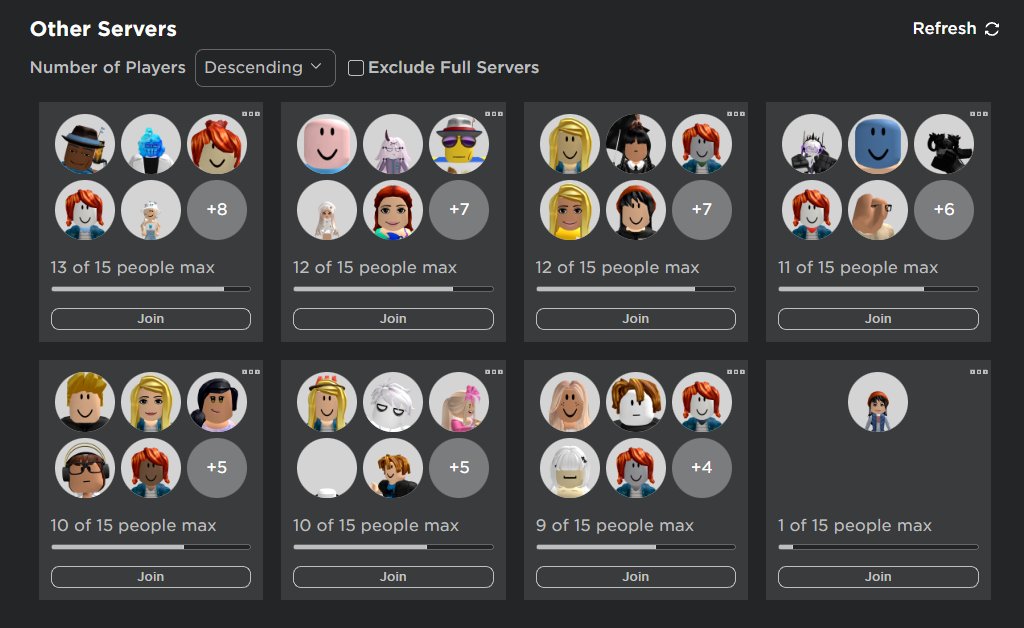Viewport: 1024px width, 628px height.
Task: Click the 13 of 15 player capacity bar
Action: tap(151, 289)
